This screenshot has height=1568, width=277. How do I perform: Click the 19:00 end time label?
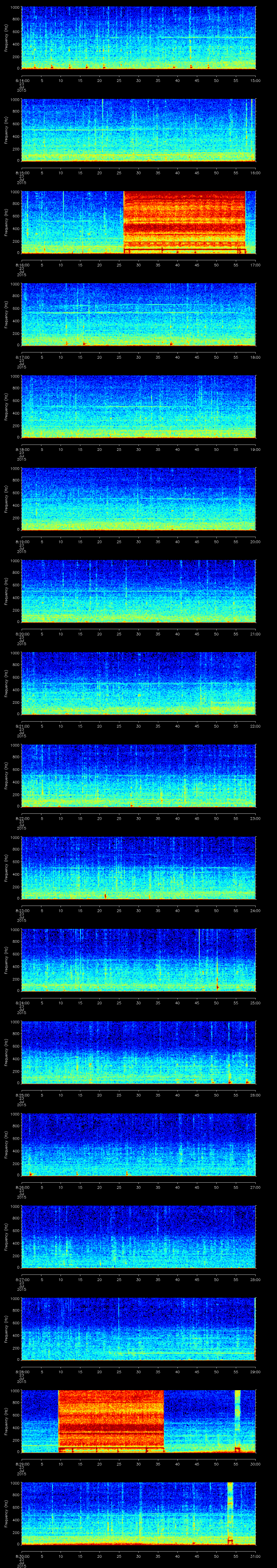(255, 449)
